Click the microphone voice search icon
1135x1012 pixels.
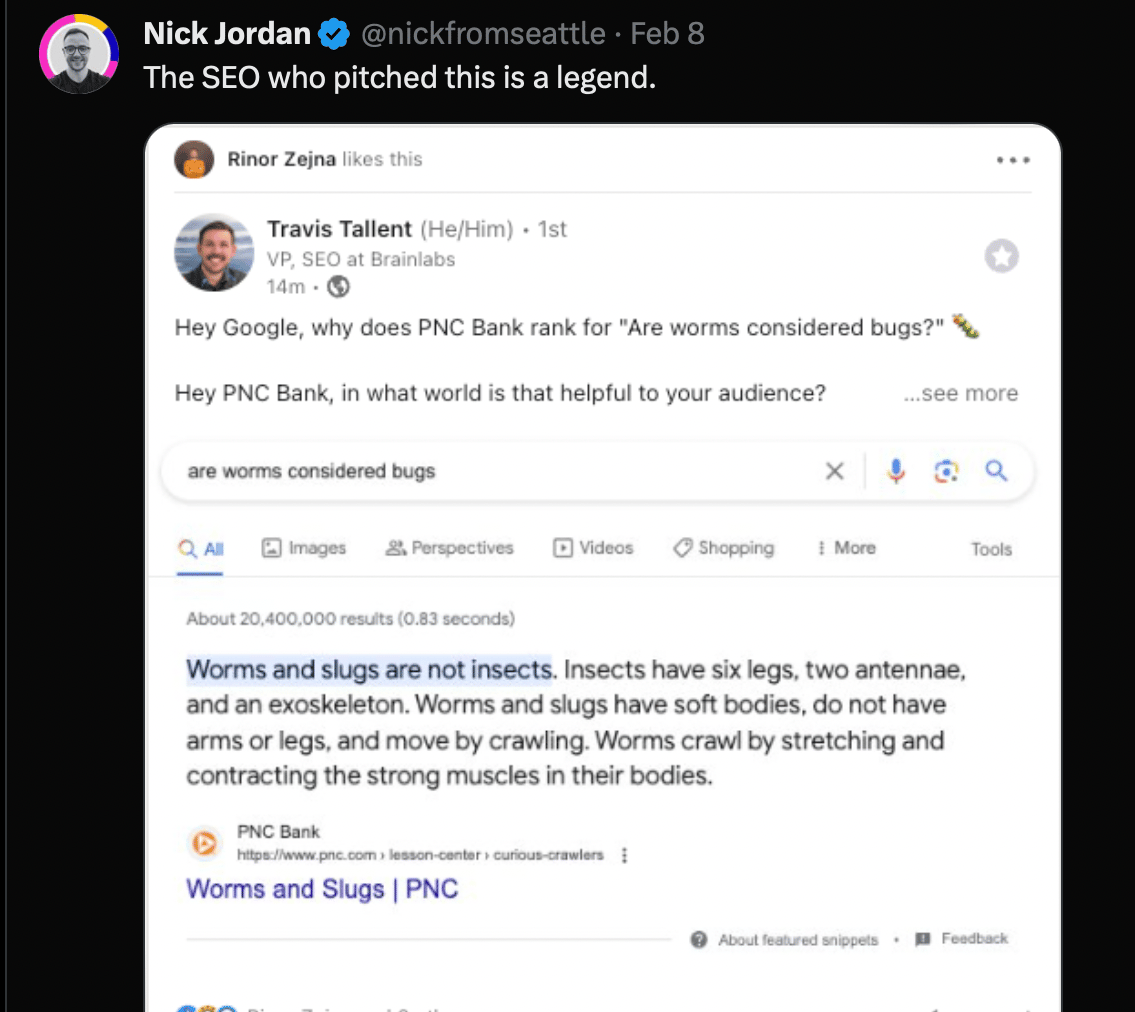coord(896,471)
